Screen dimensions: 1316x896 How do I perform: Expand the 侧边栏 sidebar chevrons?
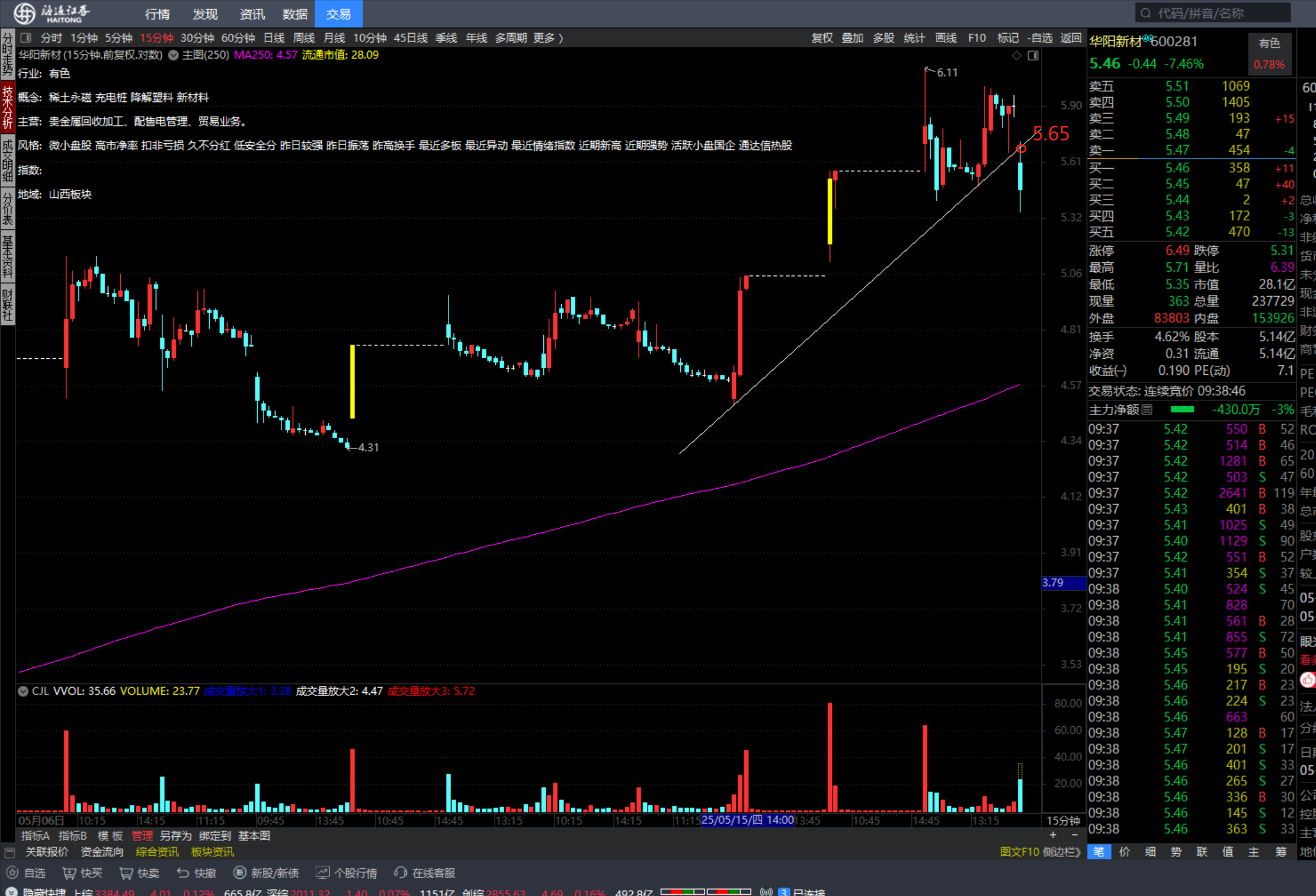tap(1077, 852)
